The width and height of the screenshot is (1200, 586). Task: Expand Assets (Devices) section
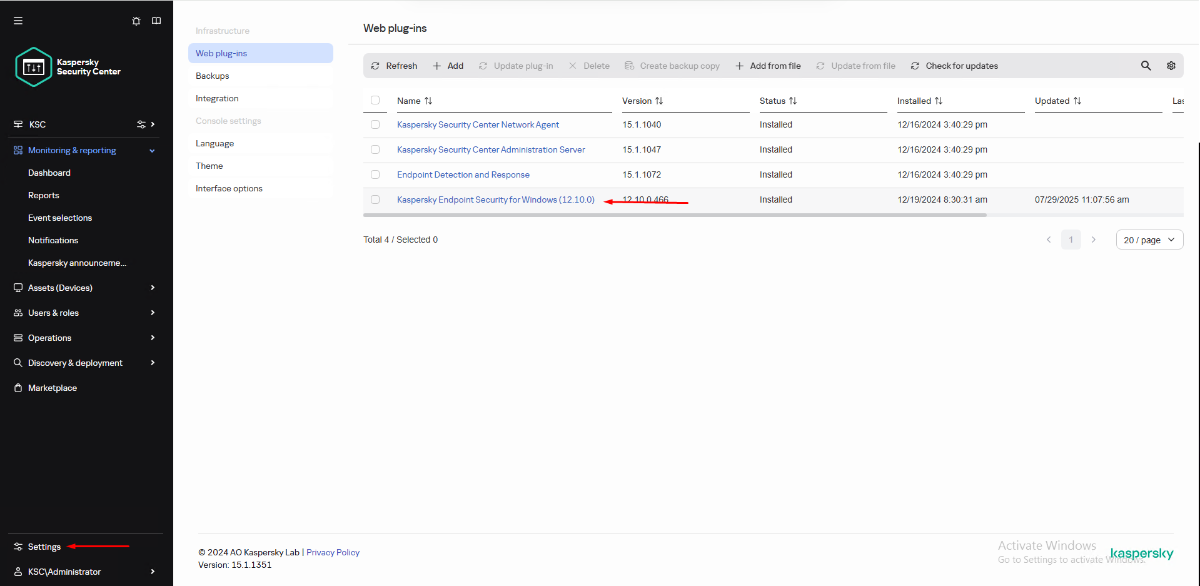[152, 288]
